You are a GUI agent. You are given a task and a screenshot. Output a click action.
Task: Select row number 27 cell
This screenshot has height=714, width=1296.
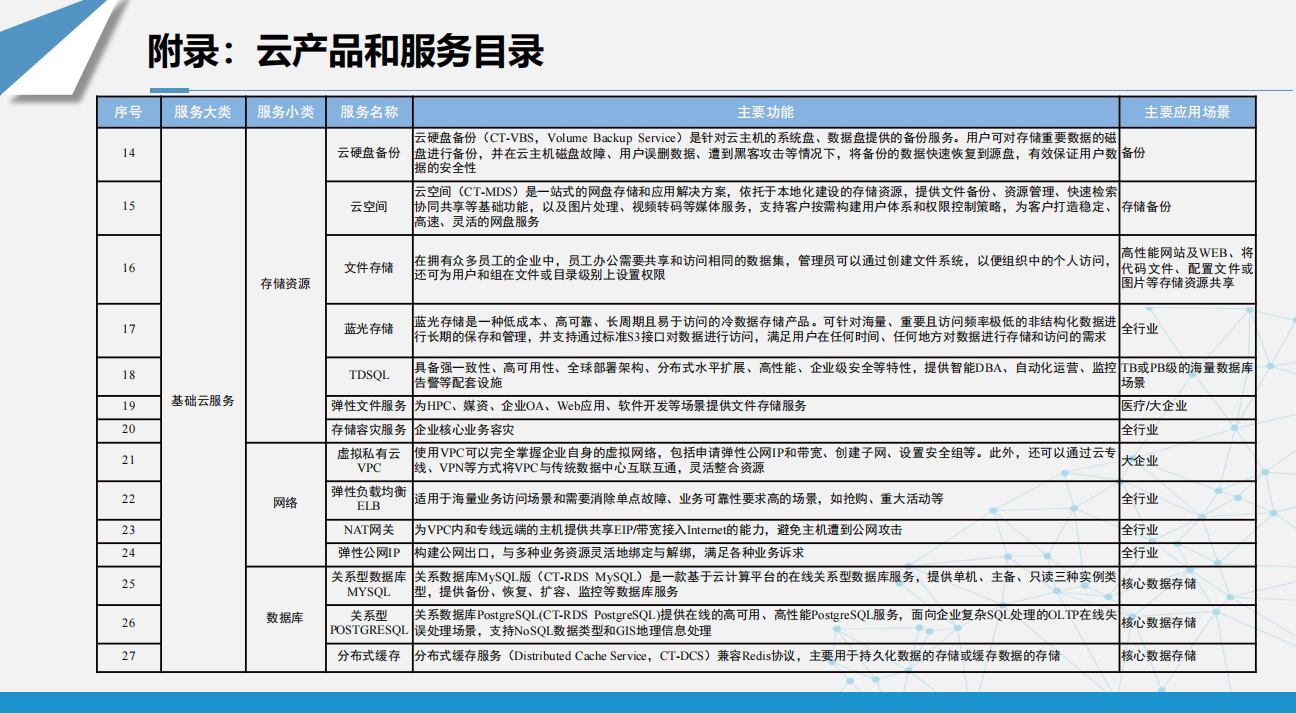click(x=128, y=656)
